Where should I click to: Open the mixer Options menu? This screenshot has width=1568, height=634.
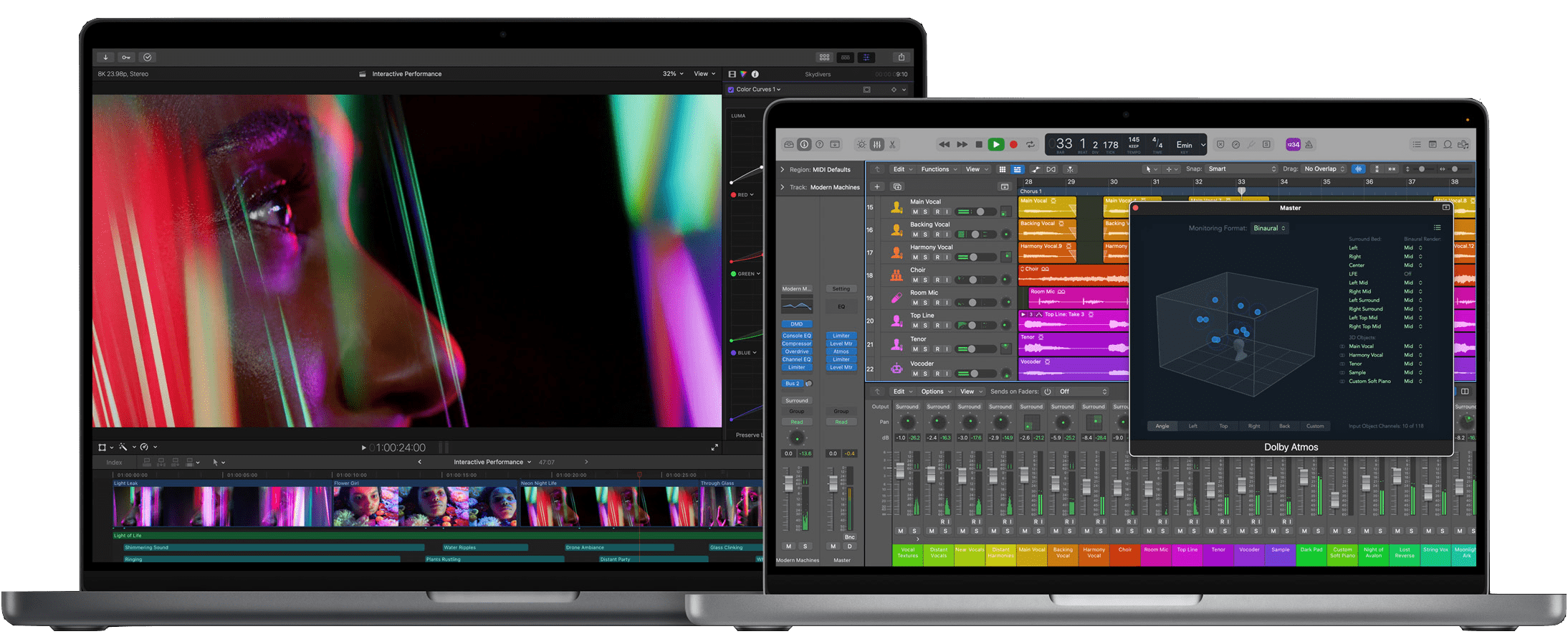click(x=936, y=392)
